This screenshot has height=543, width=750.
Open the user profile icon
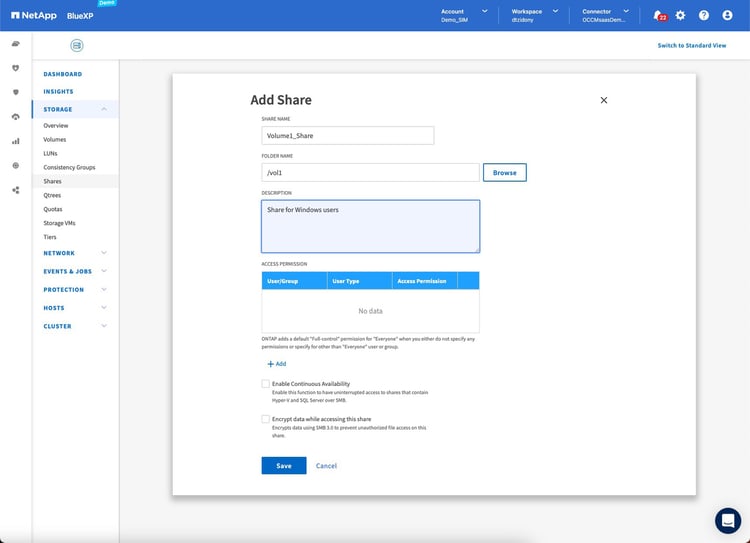(728, 15)
